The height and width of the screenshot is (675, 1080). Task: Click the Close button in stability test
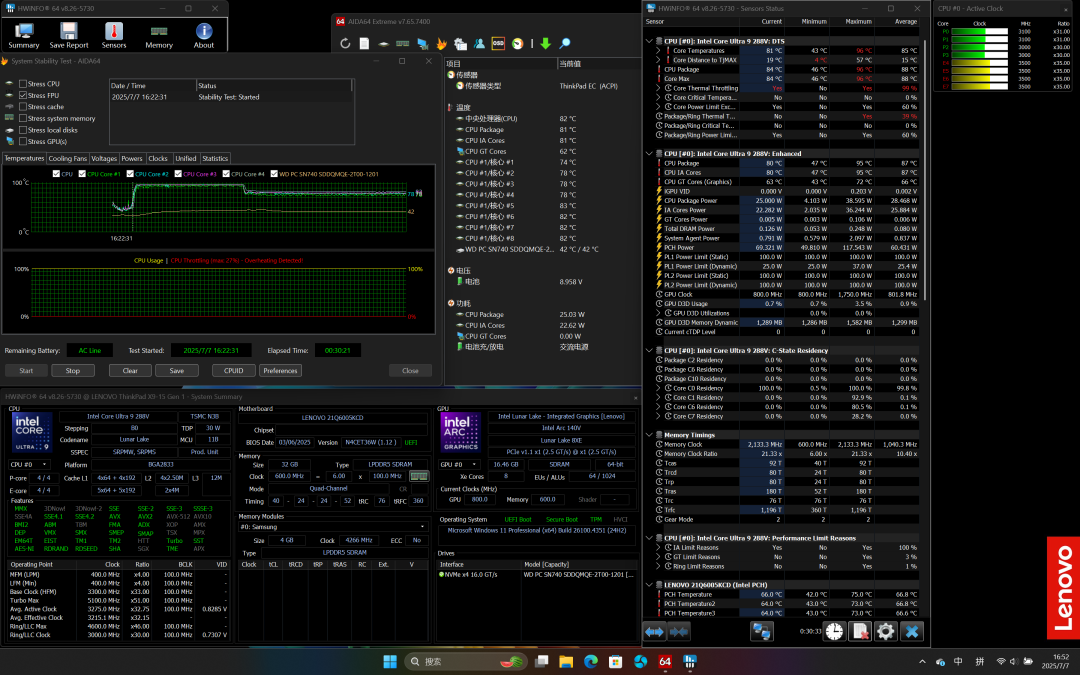[411, 371]
